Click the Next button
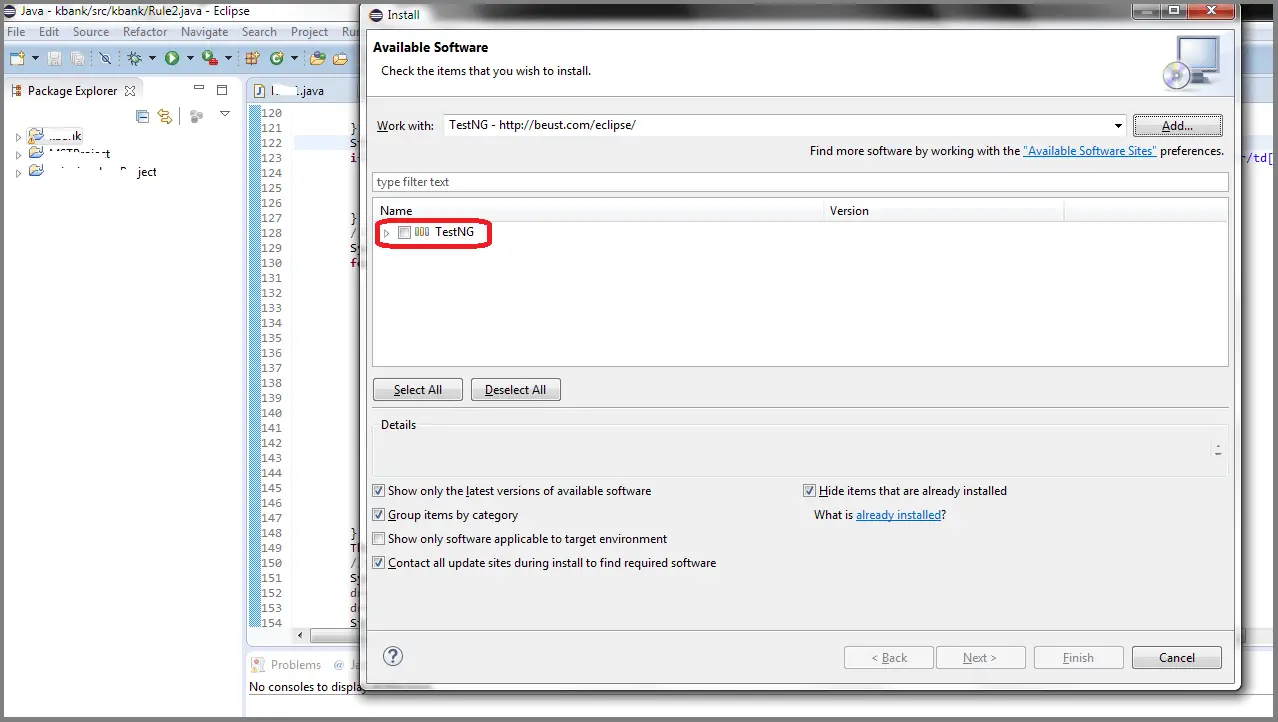 coord(980,658)
